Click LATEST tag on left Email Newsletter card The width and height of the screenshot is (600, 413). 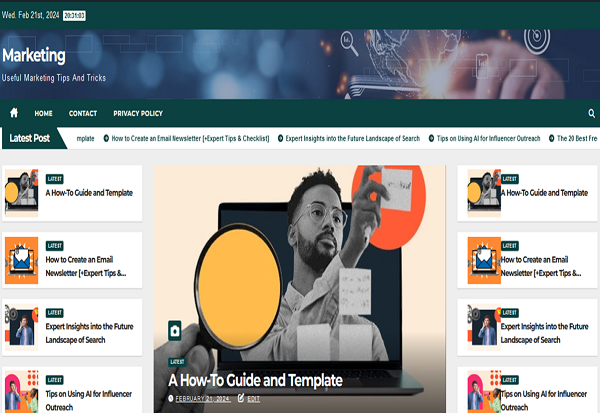point(54,246)
